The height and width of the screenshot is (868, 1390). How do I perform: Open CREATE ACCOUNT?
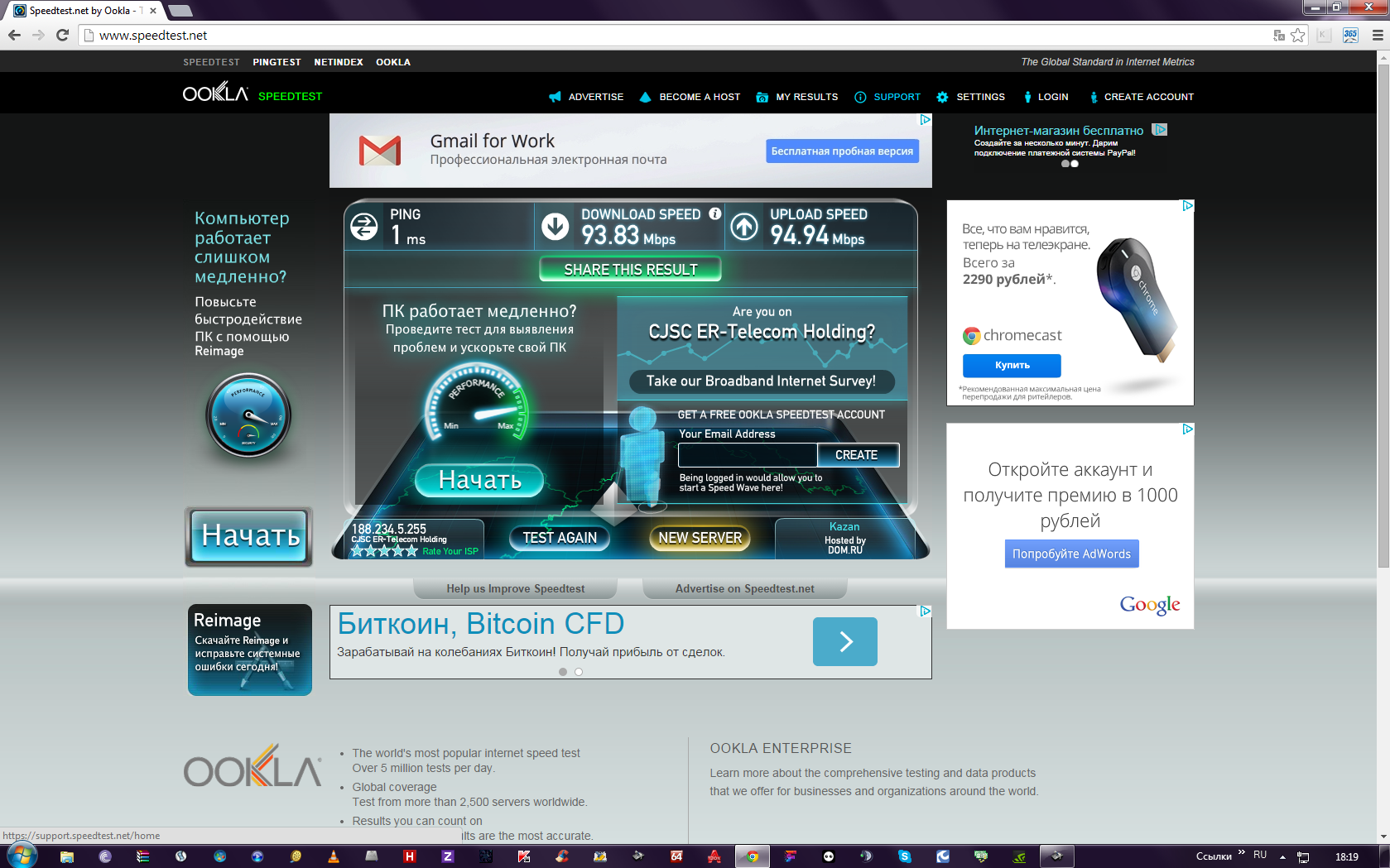1141,97
